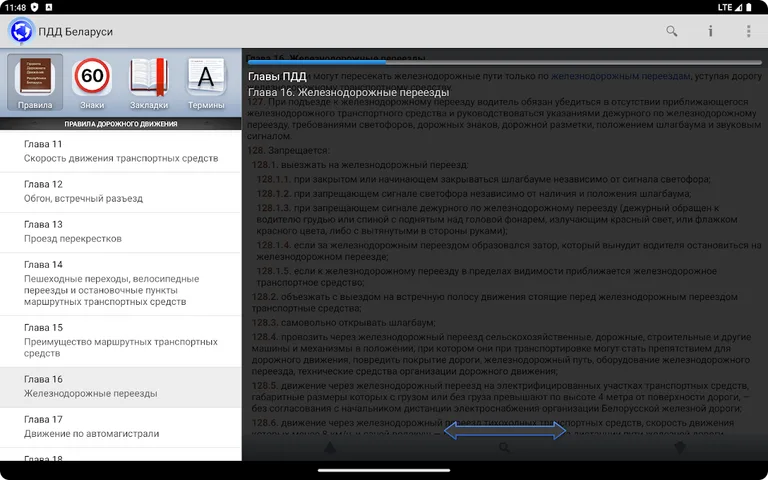Switch to the Знаки speed-limit sign tab
This screenshot has width=768, height=480.
point(92,82)
